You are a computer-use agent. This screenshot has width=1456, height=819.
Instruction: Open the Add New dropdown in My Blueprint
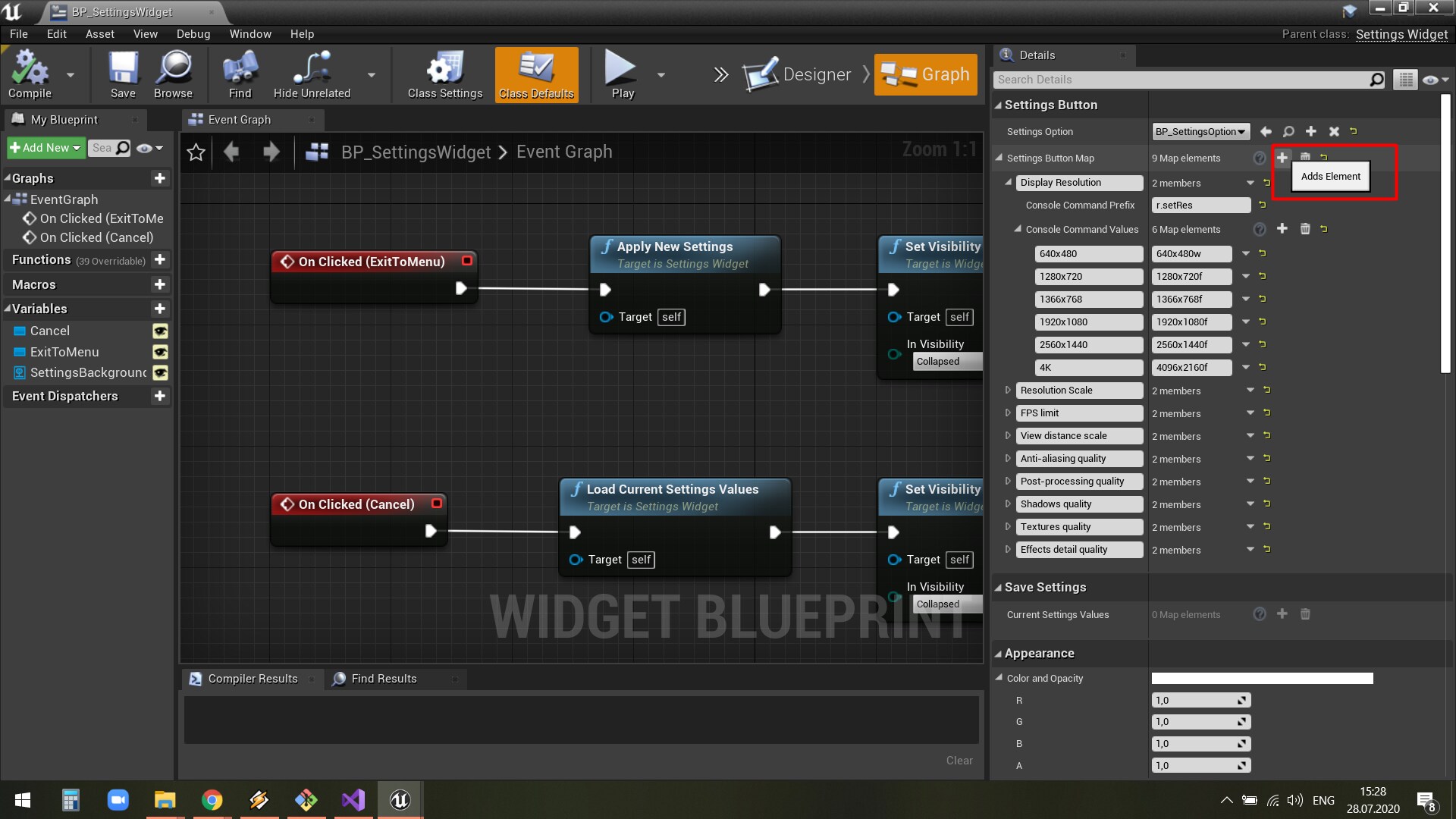(45, 148)
